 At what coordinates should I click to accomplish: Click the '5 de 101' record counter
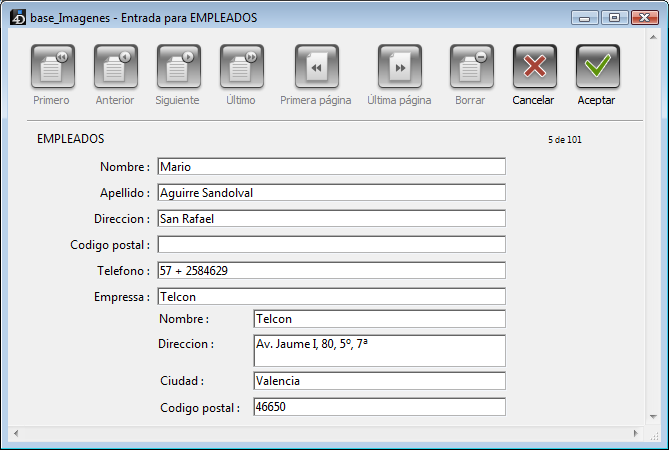click(564, 139)
